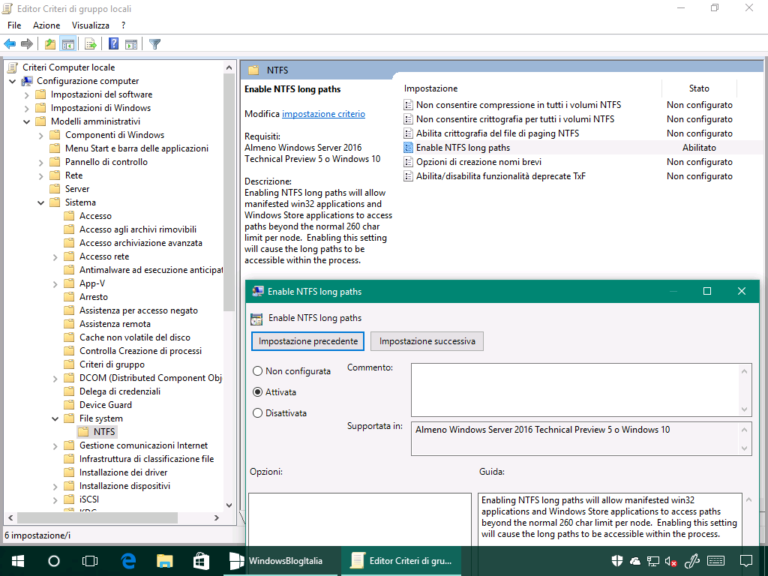Go up one folder level
This screenshot has height=576, width=768.
click(50, 44)
